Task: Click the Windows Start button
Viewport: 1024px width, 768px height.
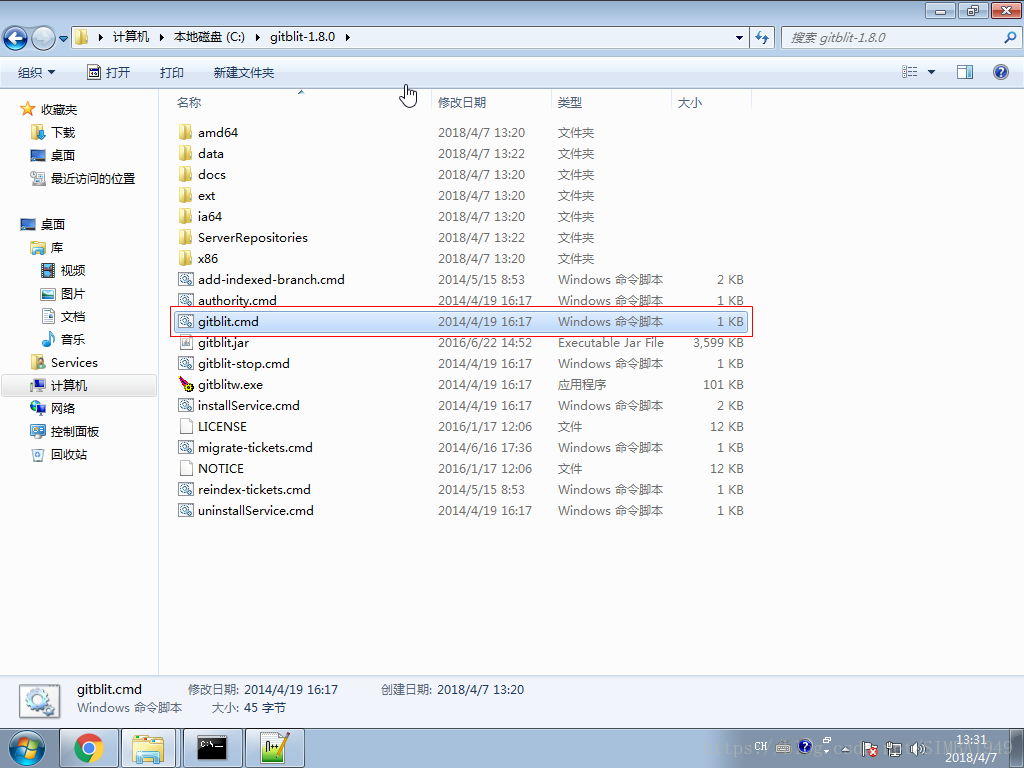Action: pos(27,749)
